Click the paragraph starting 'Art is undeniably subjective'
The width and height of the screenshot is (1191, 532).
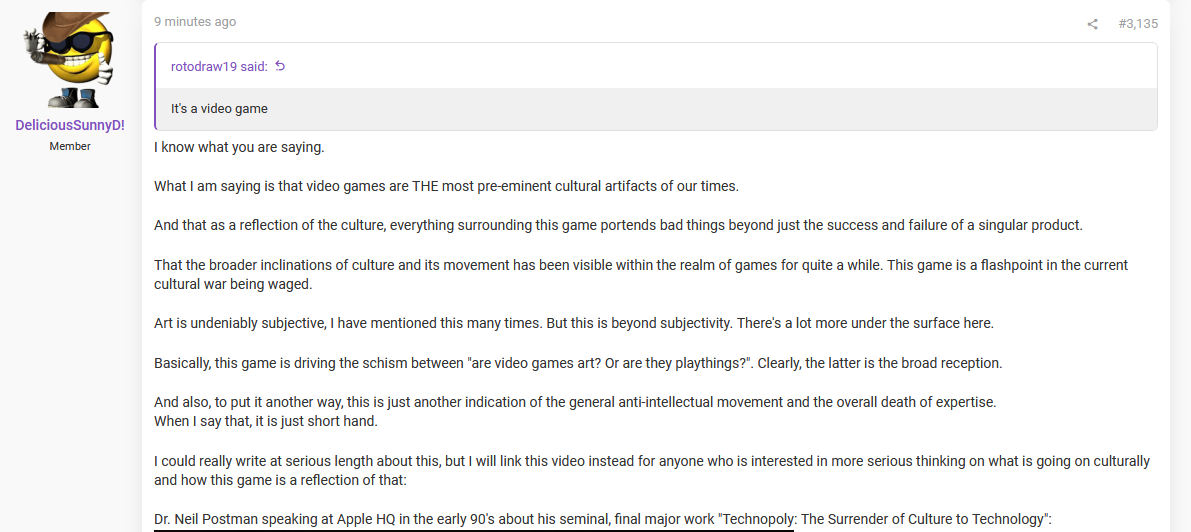click(x=574, y=324)
